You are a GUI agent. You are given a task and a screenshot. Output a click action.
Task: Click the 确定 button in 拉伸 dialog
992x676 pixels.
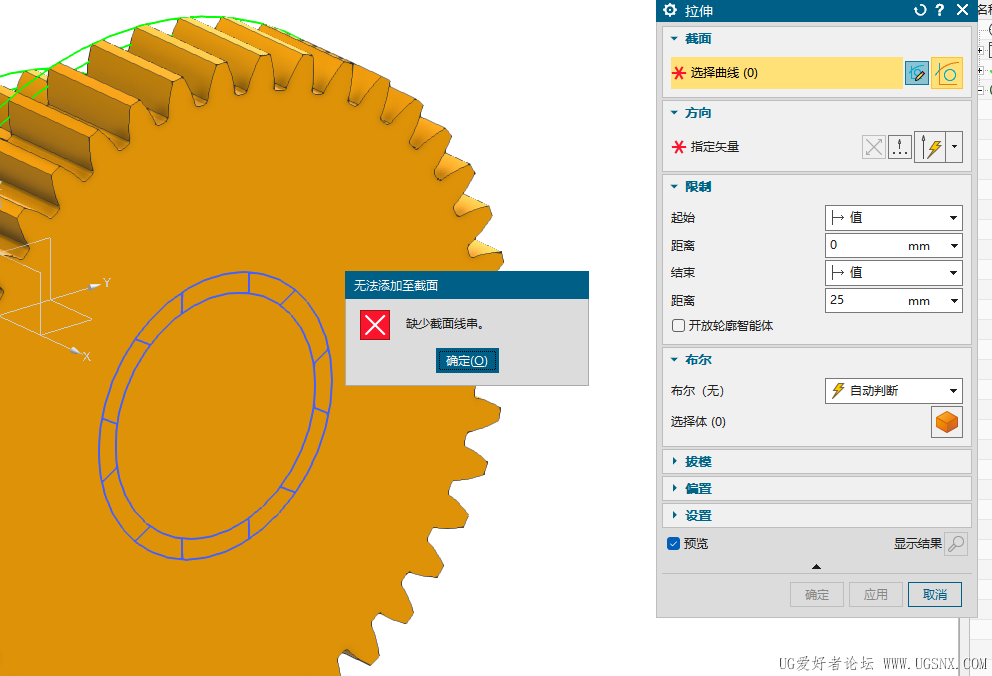click(817, 594)
